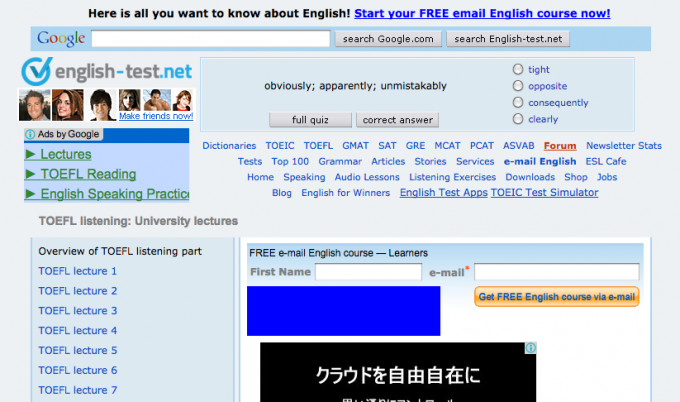Click the 'full quiz' button
680x402 pixels.
(x=310, y=120)
